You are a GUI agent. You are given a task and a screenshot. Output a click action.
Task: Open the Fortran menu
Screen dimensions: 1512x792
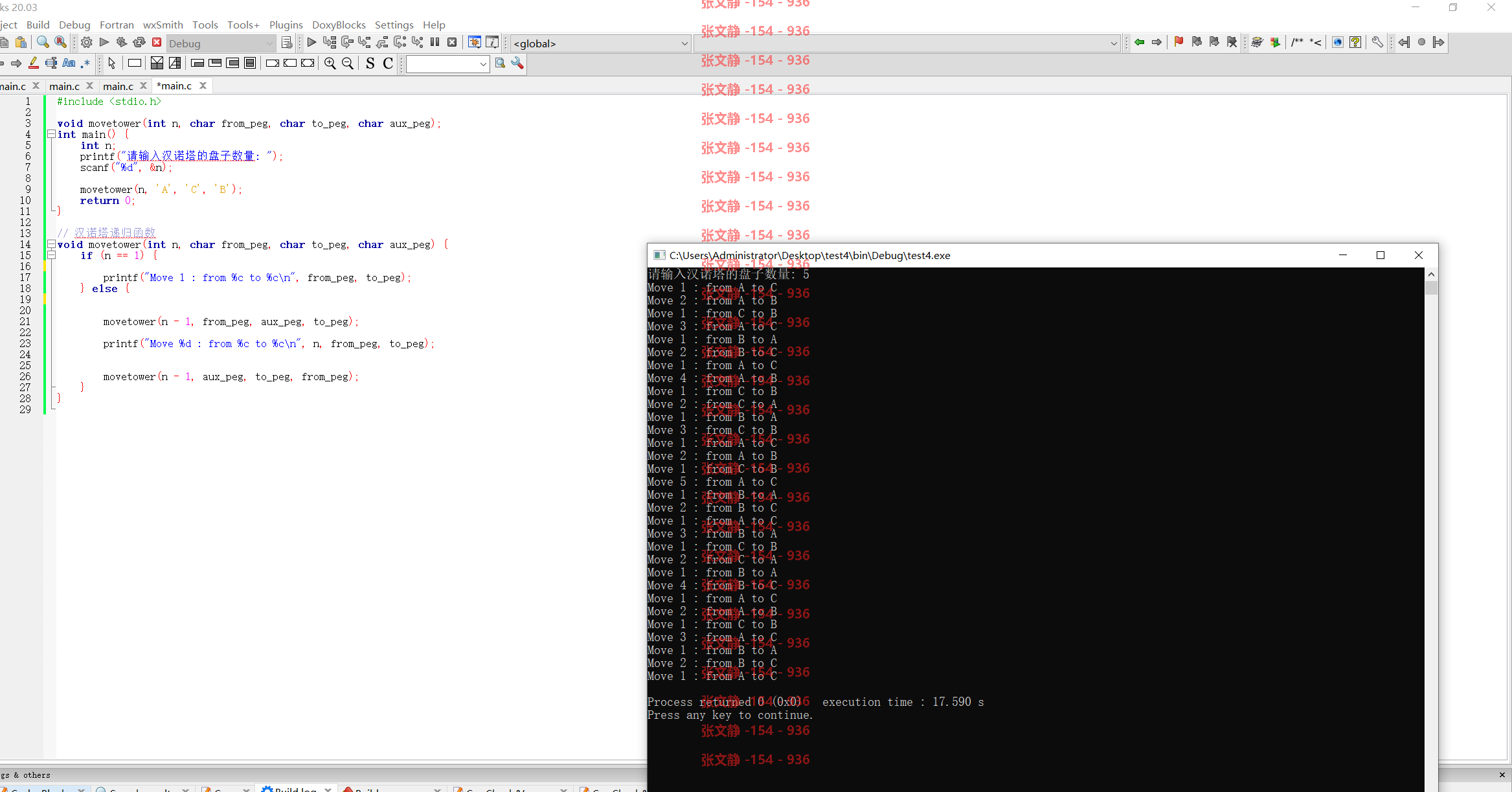coord(117,25)
